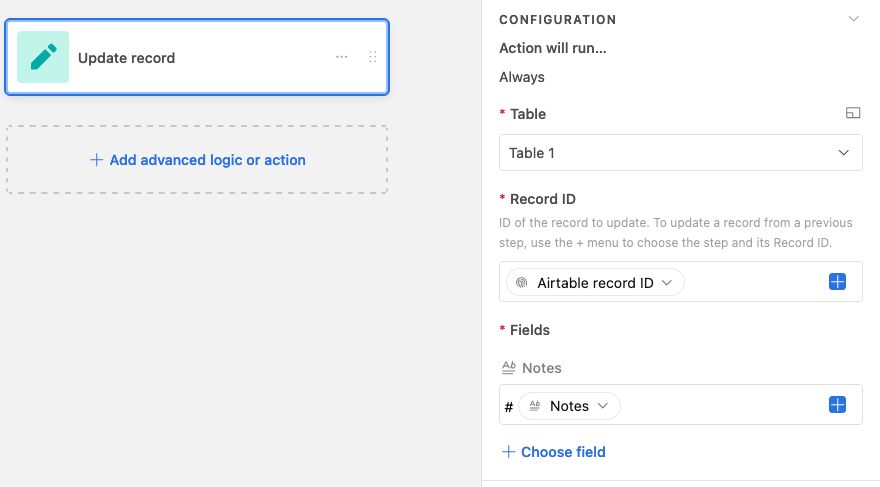Open the three-dot menu on Update record
Viewport: 880px width, 487px height.
pyautogui.click(x=341, y=57)
